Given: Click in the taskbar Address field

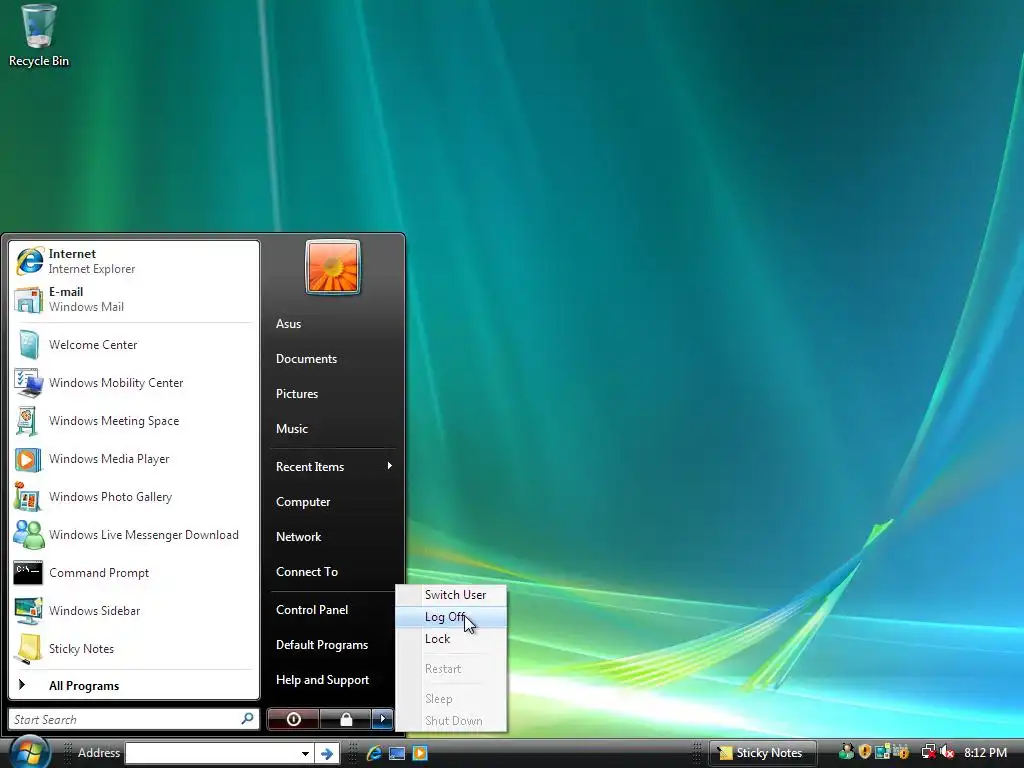Looking at the screenshot, I should coord(211,754).
